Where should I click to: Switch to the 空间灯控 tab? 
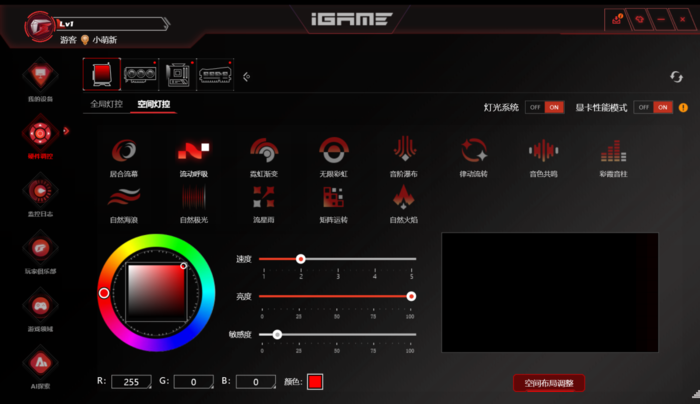pyautogui.click(x=154, y=104)
